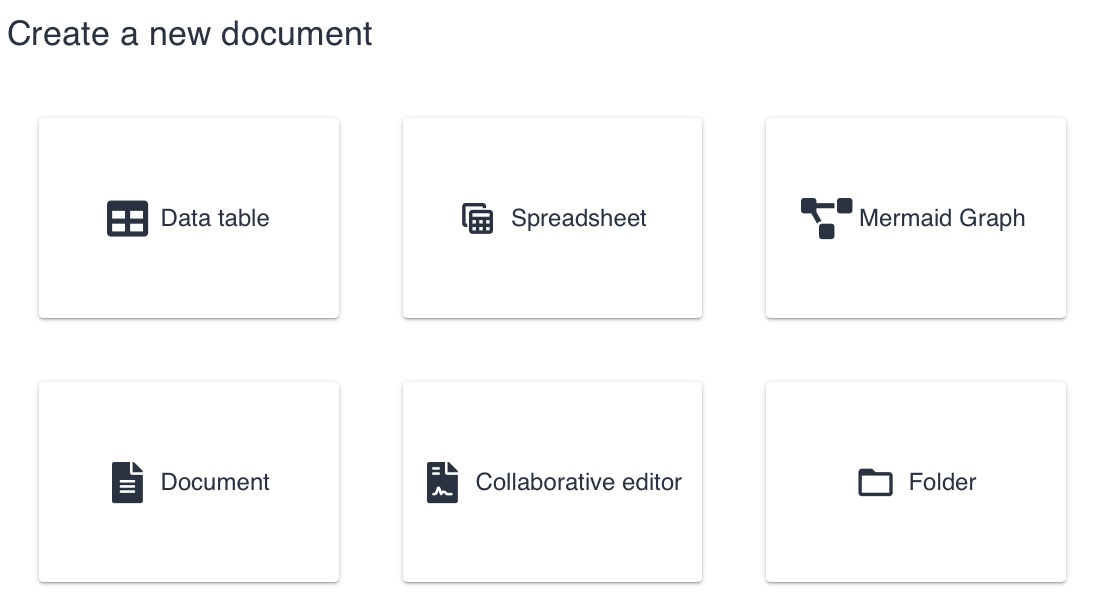Click the Mermaid Graph flowchart icon
The image size is (1096, 608).
pyautogui.click(x=826, y=218)
